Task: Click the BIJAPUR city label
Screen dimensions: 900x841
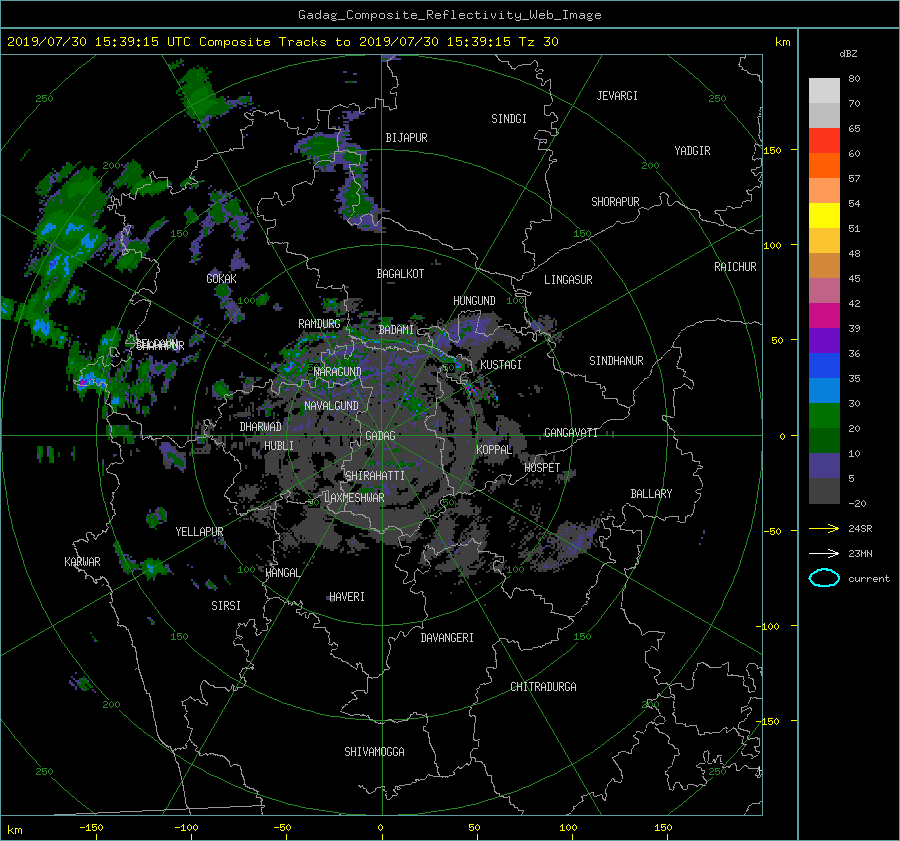Action: 406,138
